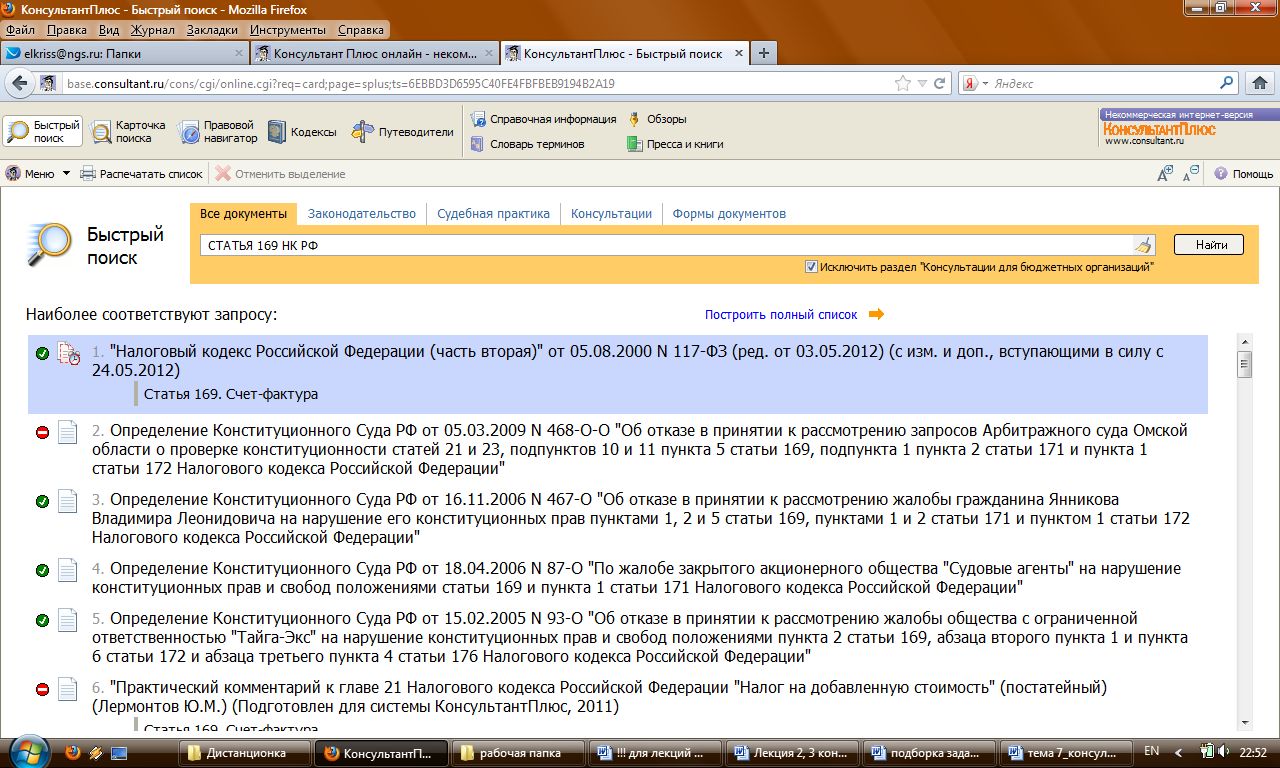Click Найти button

[x=1208, y=245]
